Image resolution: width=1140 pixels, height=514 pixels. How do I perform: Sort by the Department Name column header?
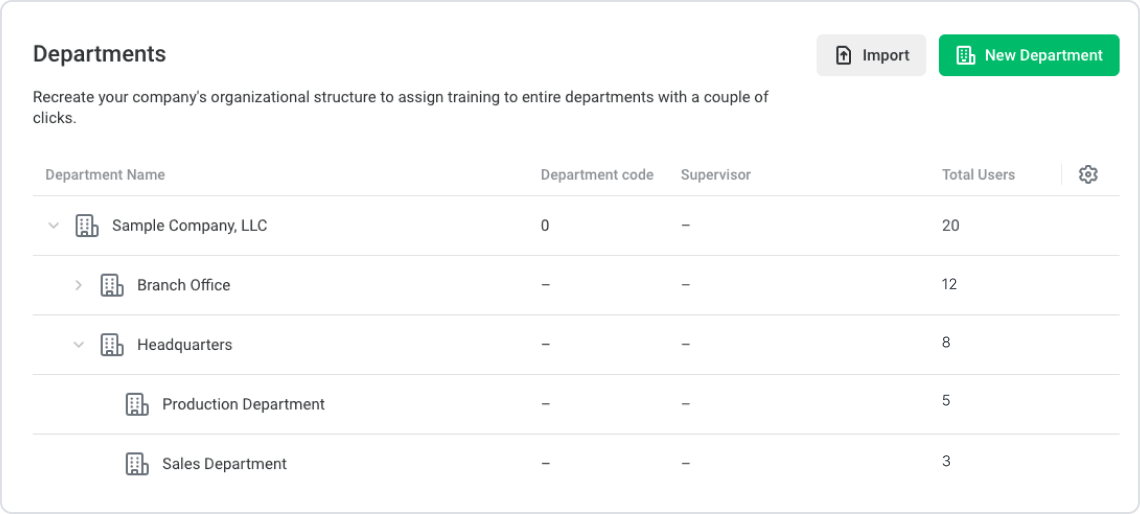[x=105, y=174]
